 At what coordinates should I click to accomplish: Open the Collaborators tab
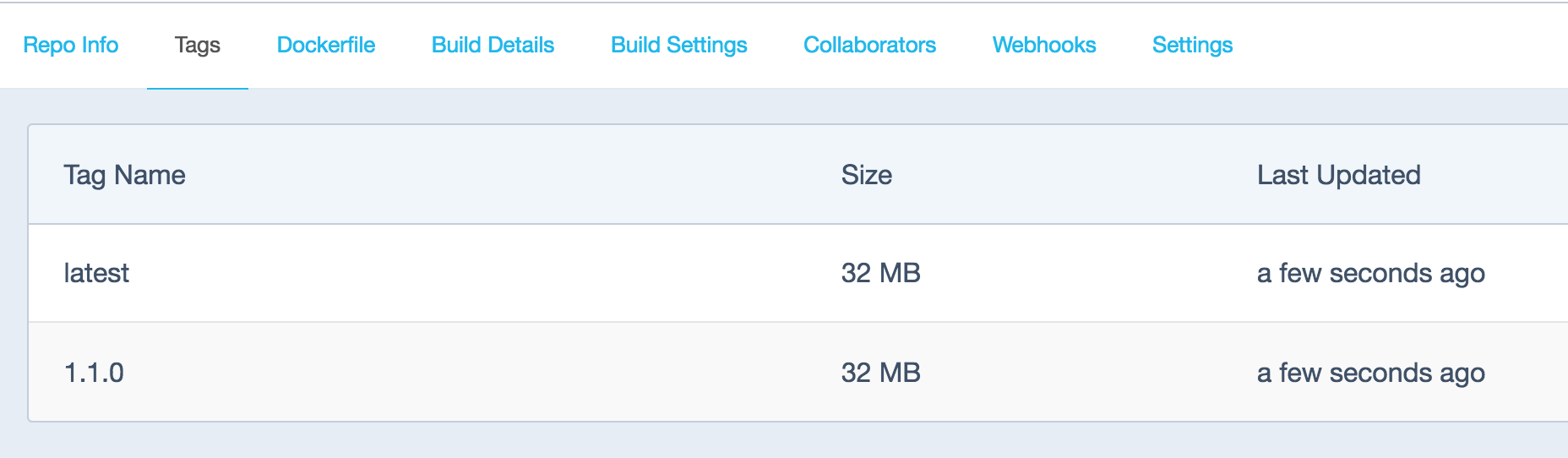coord(869,45)
